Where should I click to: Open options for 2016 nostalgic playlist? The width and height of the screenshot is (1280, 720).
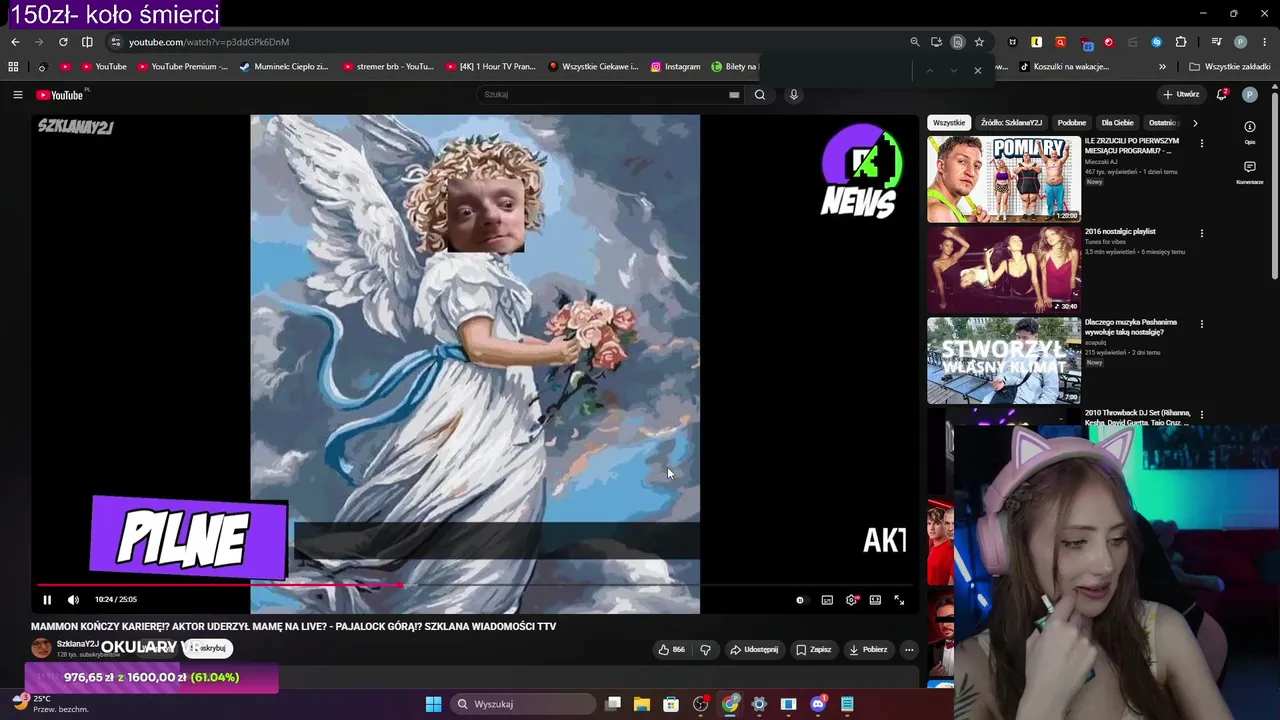[x=1202, y=234]
